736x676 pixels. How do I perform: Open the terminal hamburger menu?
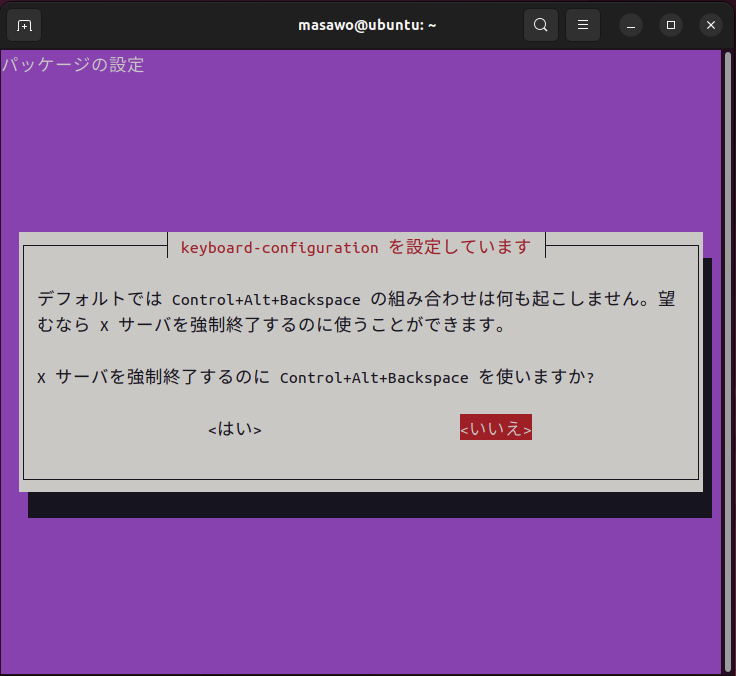pyautogui.click(x=583, y=25)
